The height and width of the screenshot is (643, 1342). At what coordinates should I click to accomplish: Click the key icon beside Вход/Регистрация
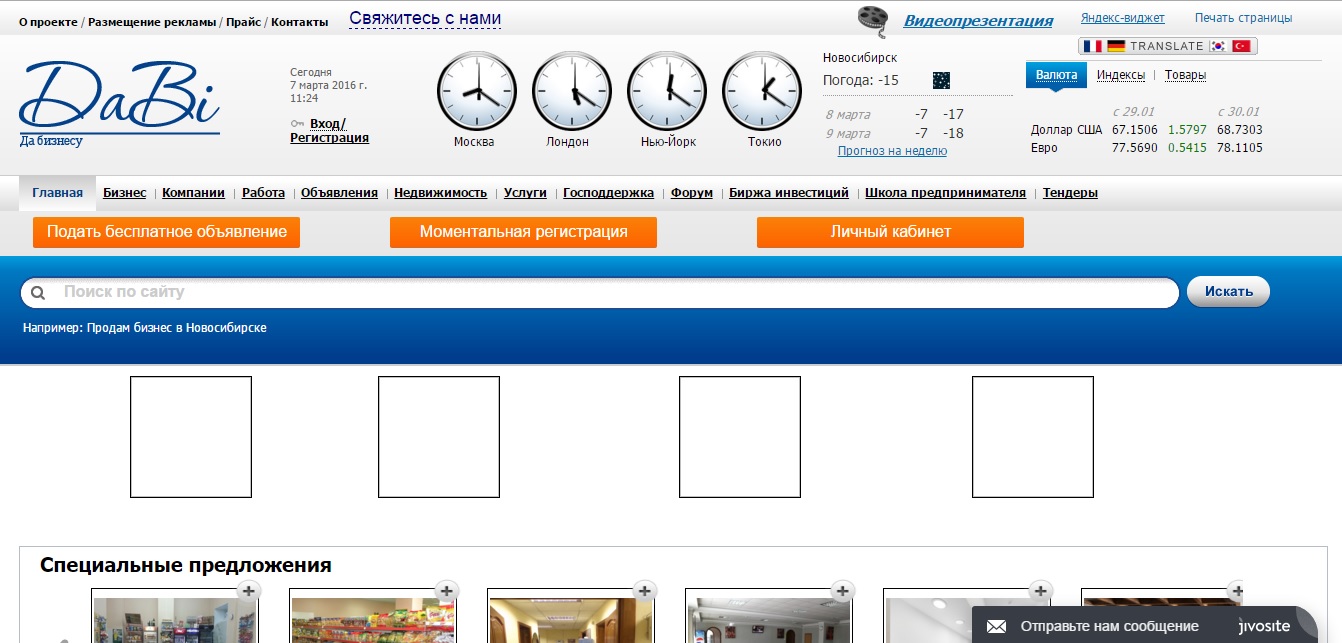[x=297, y=123]
